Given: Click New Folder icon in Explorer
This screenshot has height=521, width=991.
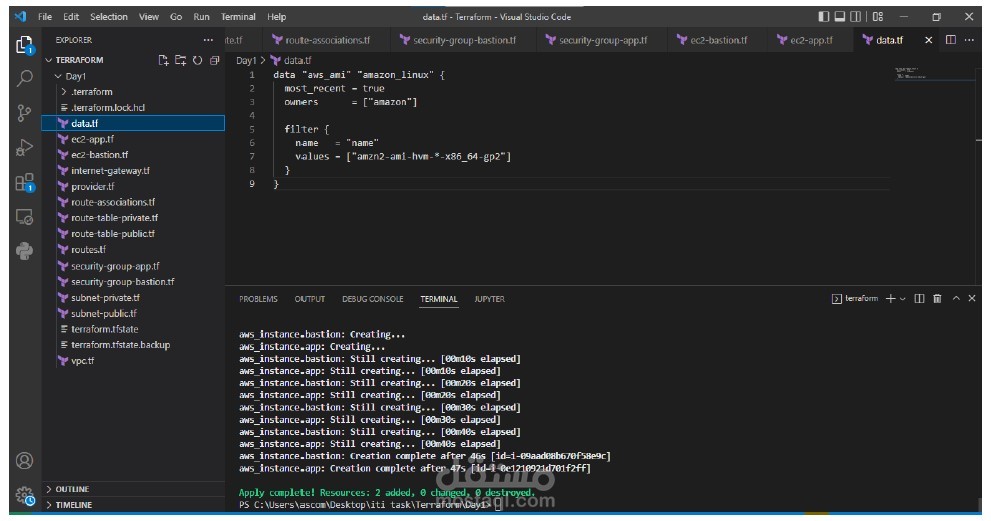Looking at the screenshot, I should (180, 60).
